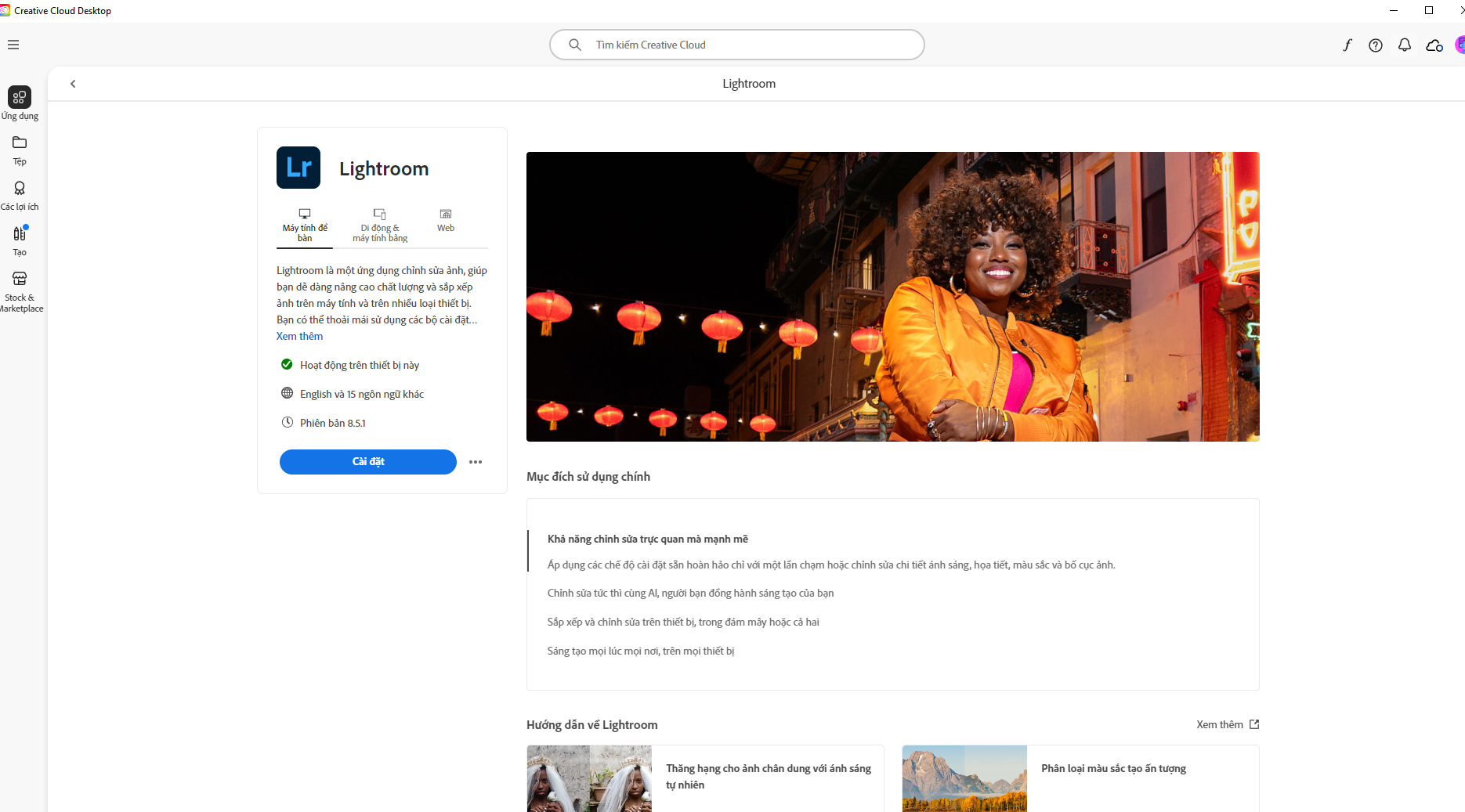The width and height of the screenshot is (1465, 812).
Task: Open Stock & Marketplace
Action: click(20, 290)
